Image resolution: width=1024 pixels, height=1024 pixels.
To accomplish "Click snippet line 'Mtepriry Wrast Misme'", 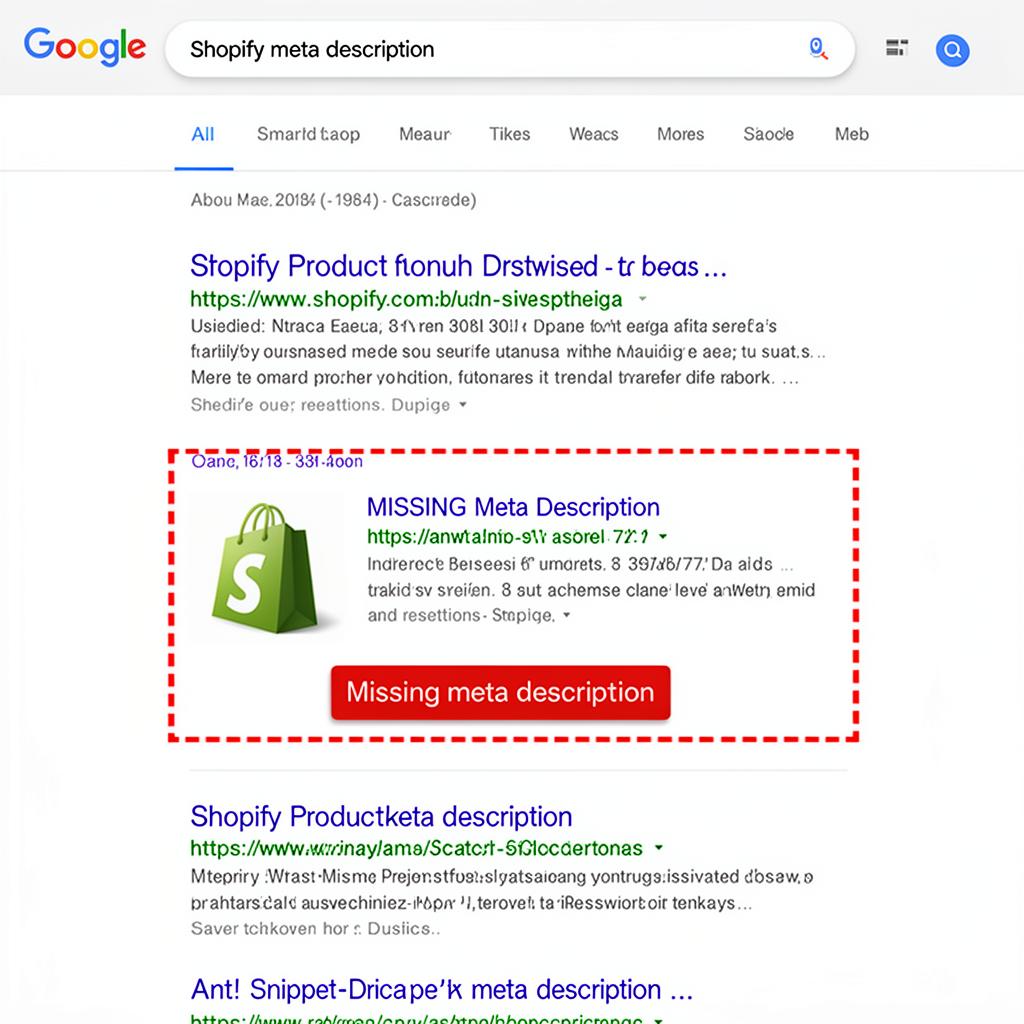I will [x=502, y=876].
